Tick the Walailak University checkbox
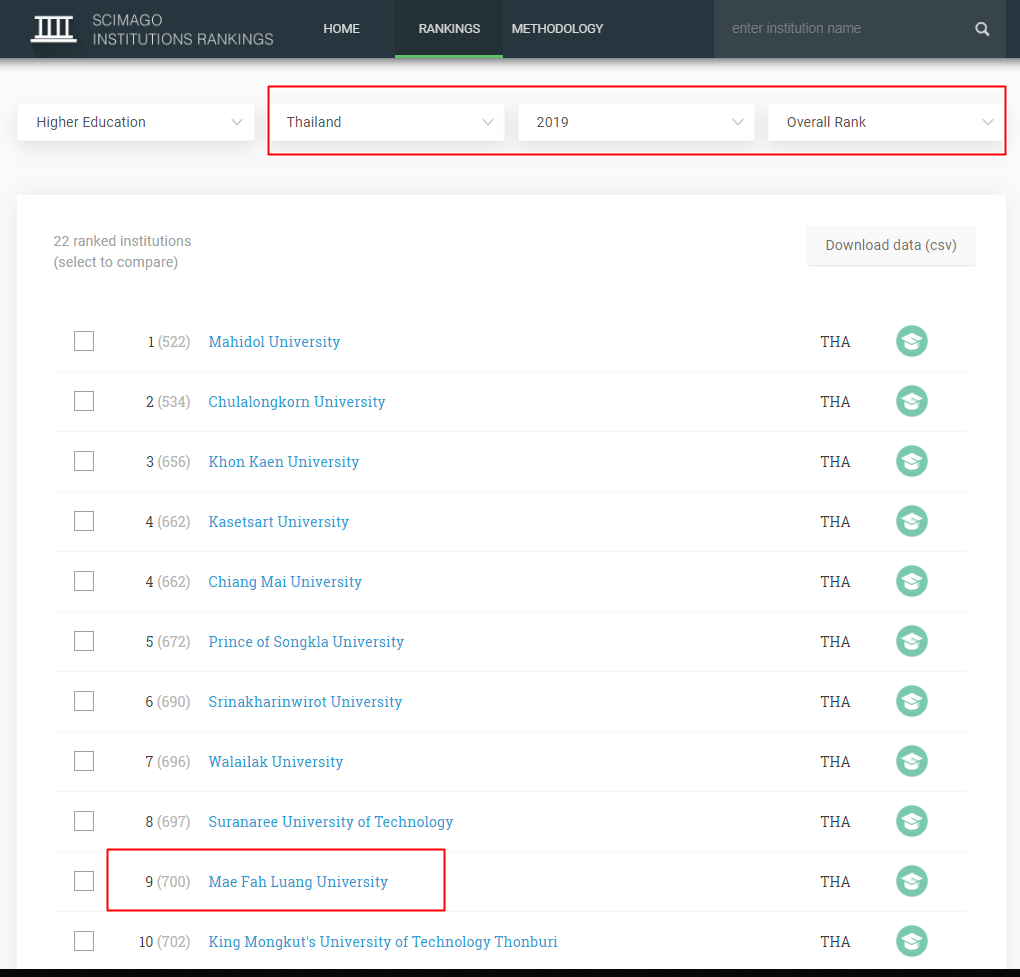This screenshot has width=1020, height=977. tap(84, 761)
